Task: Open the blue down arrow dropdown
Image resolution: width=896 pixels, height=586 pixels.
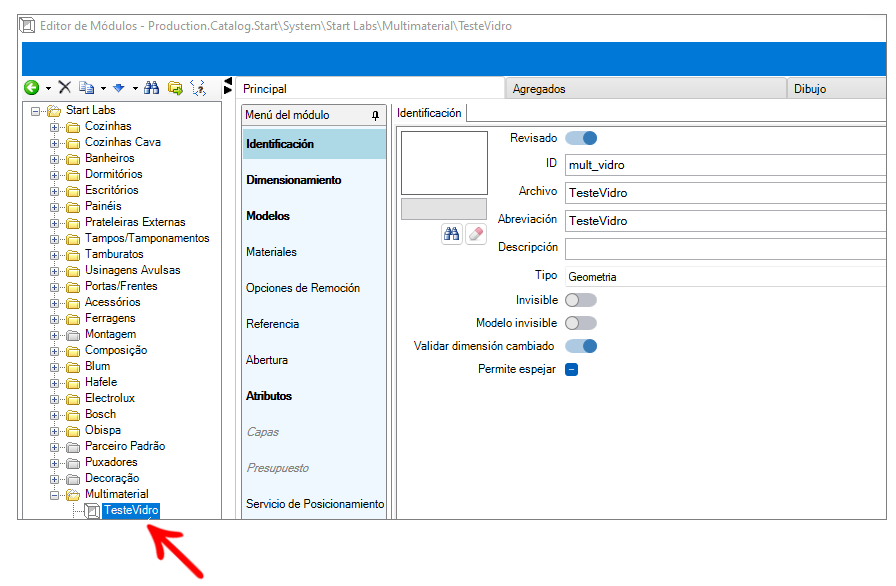Action: pos(135,89)
